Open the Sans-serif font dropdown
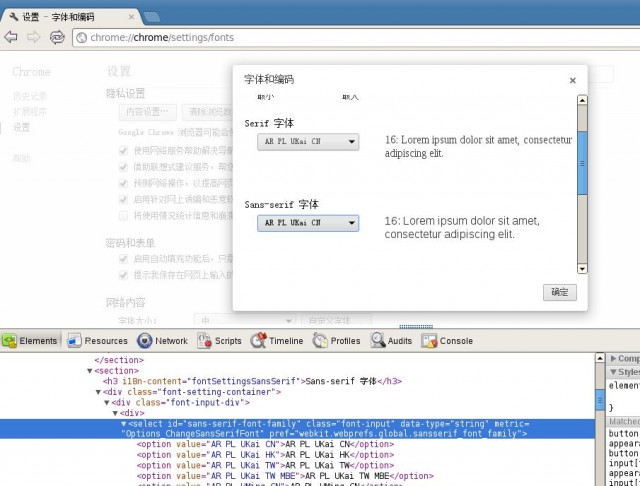Image resolution: width=640 pixels, height=486 pixels. tap(308, 223)
